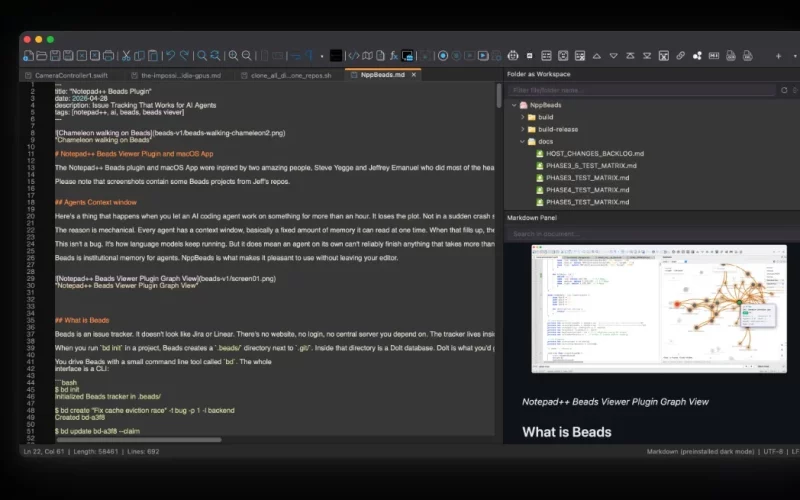
Task: Open PHASE3_TEST_MATRIX.md file
Action: [587, 178]
